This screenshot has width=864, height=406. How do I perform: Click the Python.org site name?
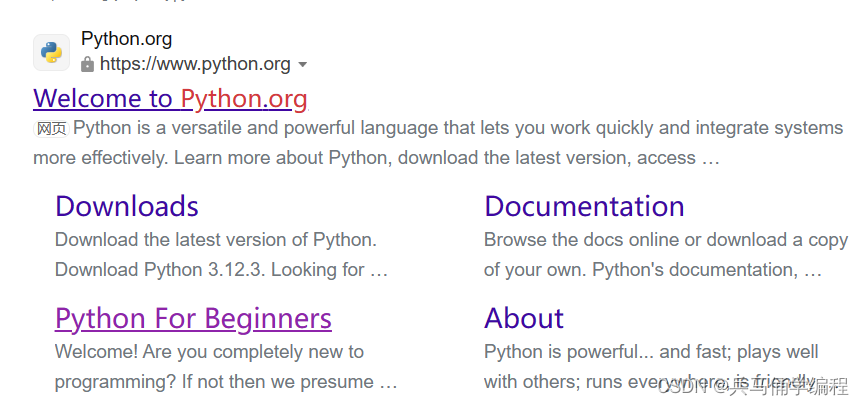127,39
